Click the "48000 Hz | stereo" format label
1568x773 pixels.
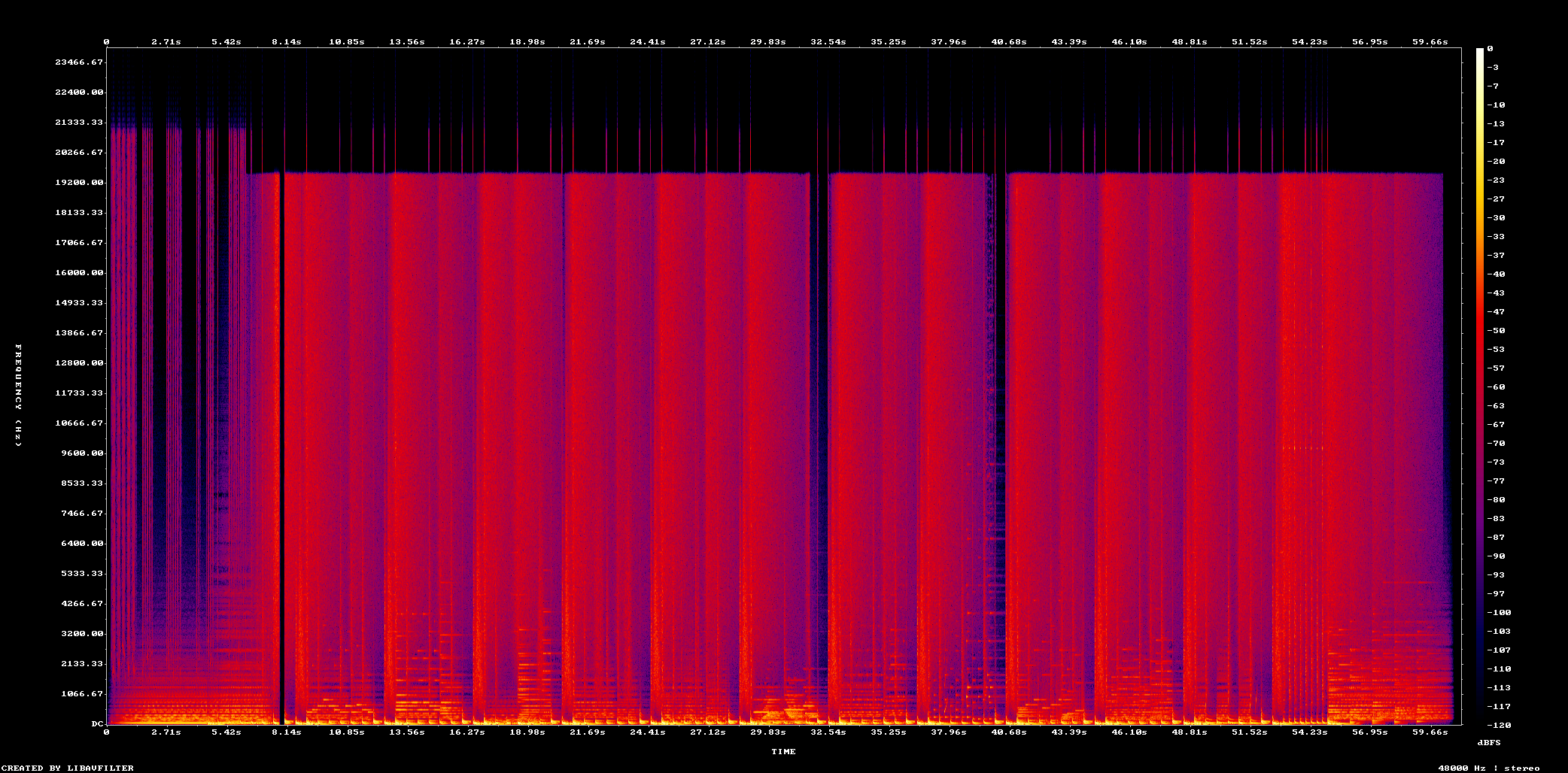pyautogui.click(x=1489, y=768)
